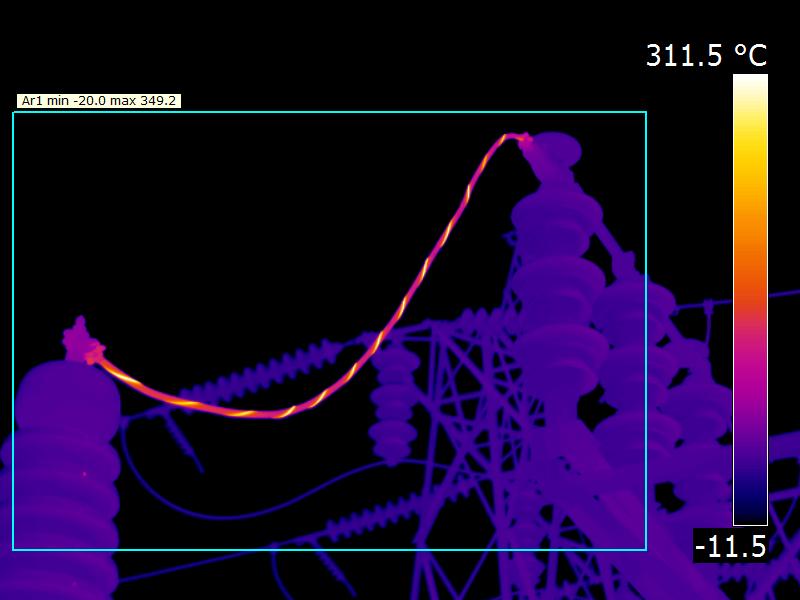Click the 311.5 °C scale maximum value

(706, 55)
